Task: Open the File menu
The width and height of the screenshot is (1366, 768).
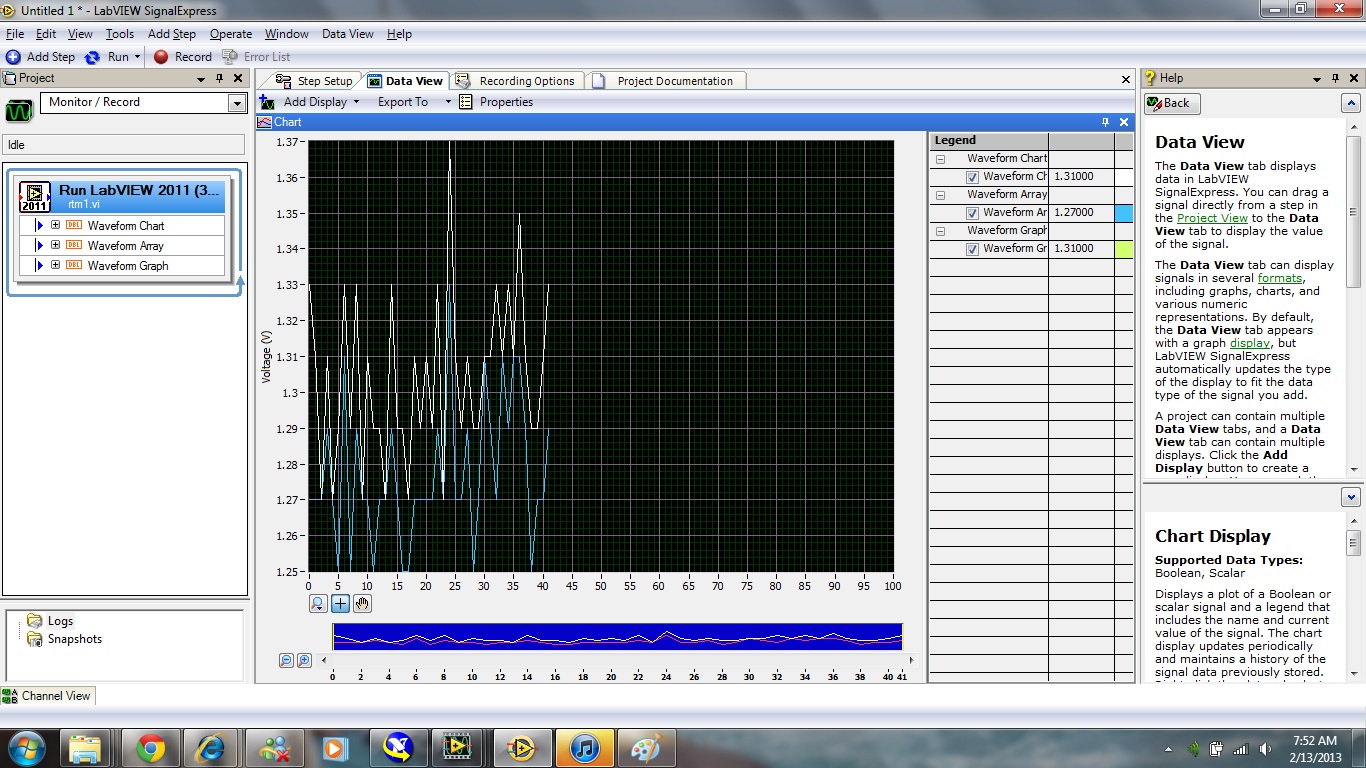Action: (x=15, y=34)
